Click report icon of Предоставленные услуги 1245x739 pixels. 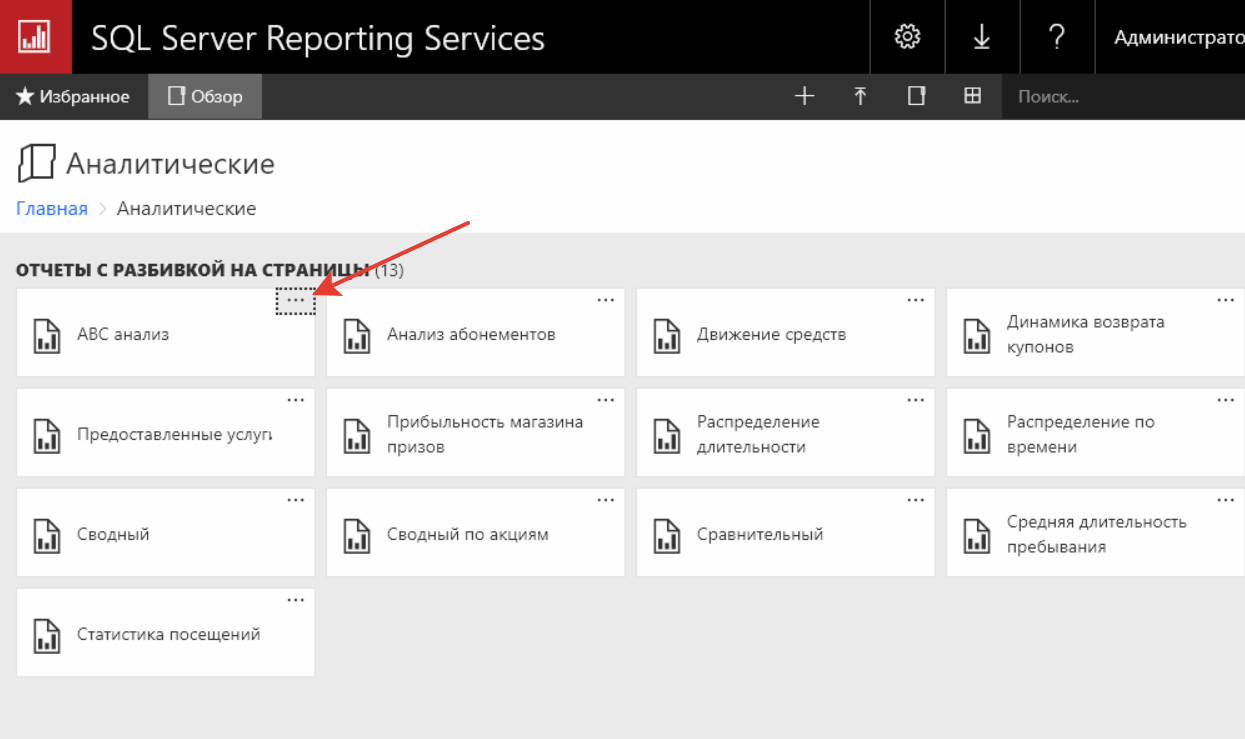47,435
